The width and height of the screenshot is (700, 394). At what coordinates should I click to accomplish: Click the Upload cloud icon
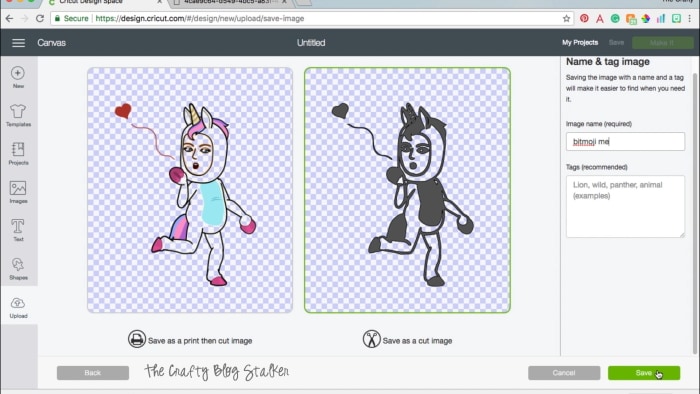18,303
